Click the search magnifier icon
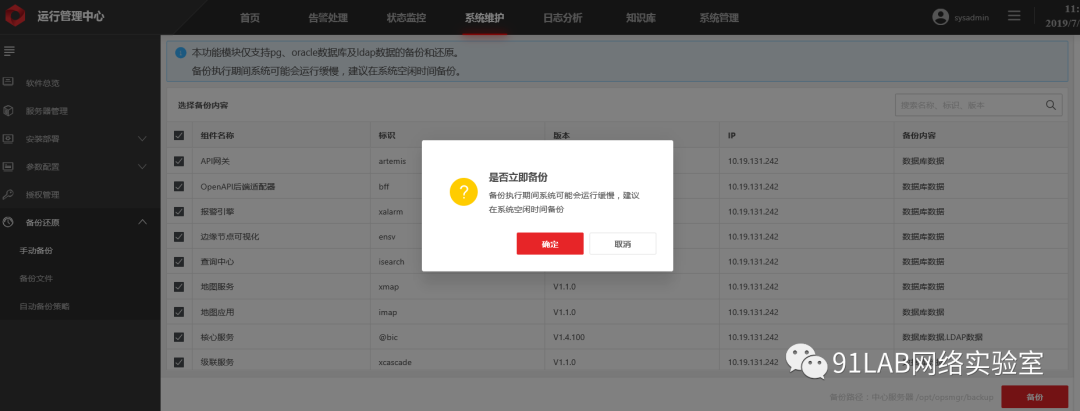The width and height of the screenshot is (1080, 411). 1050,105
